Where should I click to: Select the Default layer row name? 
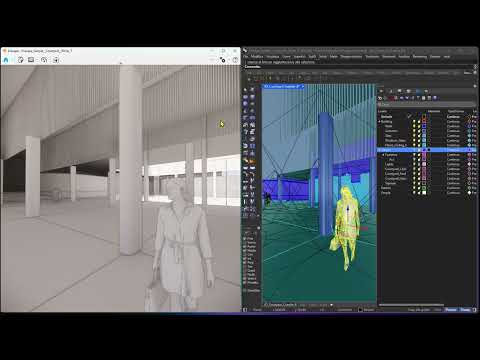coord(387,117)
